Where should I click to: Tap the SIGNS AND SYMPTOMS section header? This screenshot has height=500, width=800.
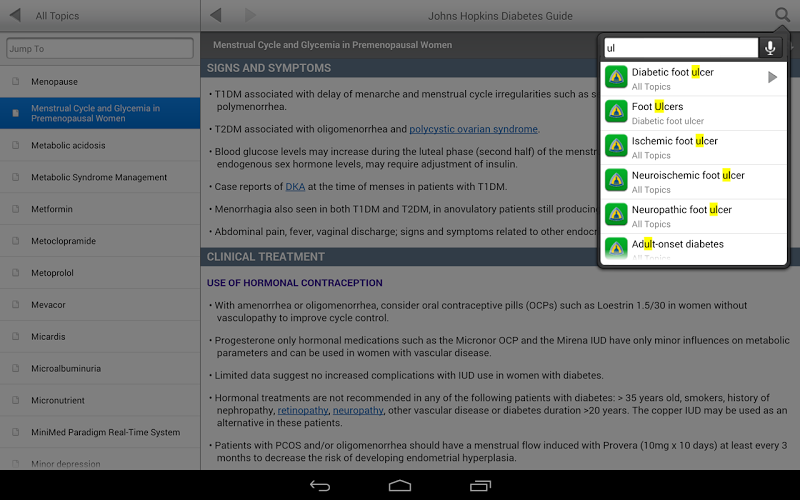click(269, 68)
